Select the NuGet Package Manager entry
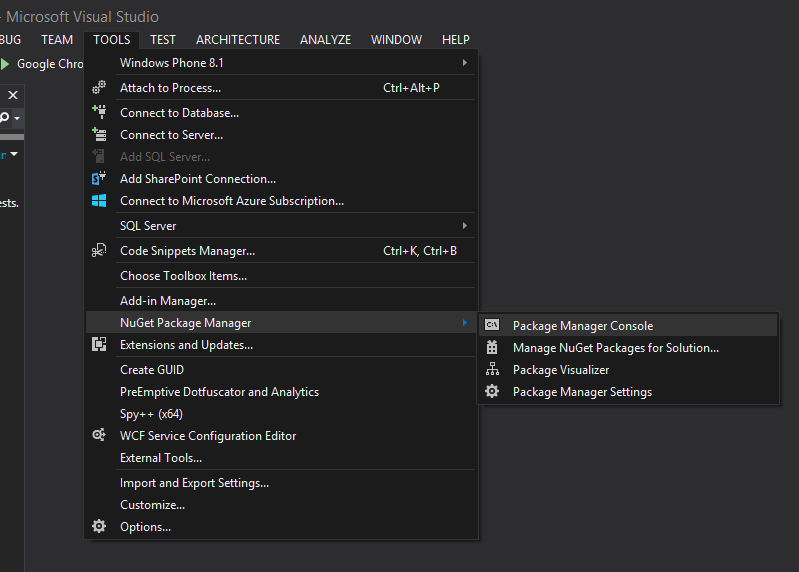This screenshot has height=572, width=799. click(281, 322)
